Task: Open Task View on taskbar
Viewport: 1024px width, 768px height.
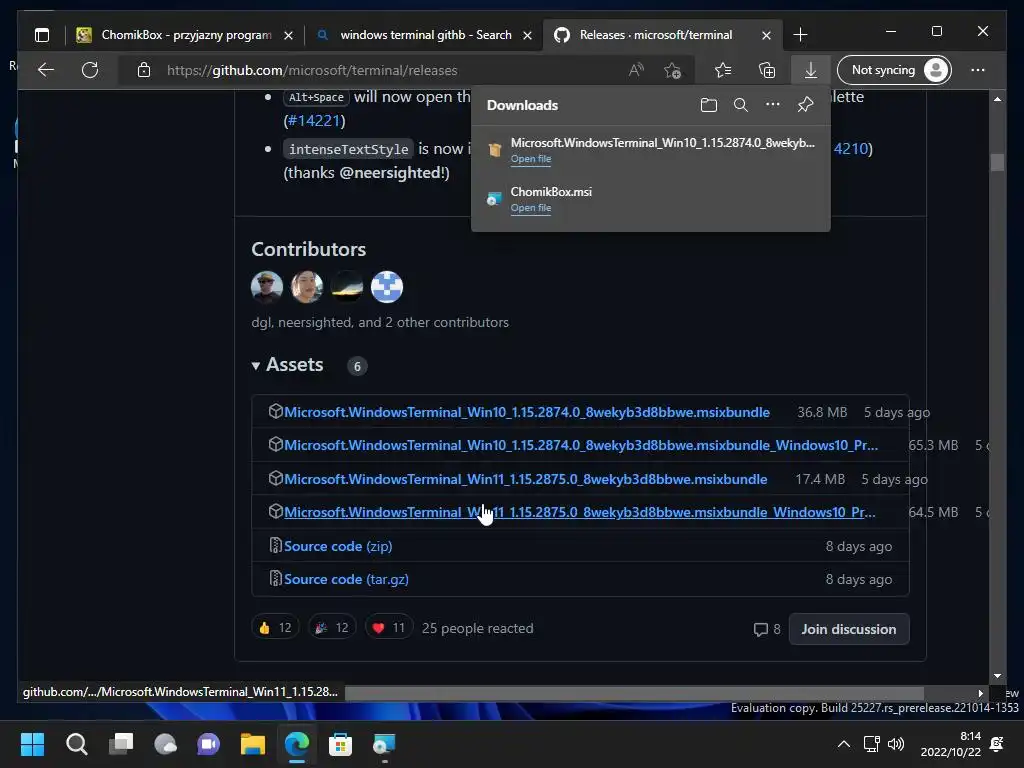Action: coord(121,744)
